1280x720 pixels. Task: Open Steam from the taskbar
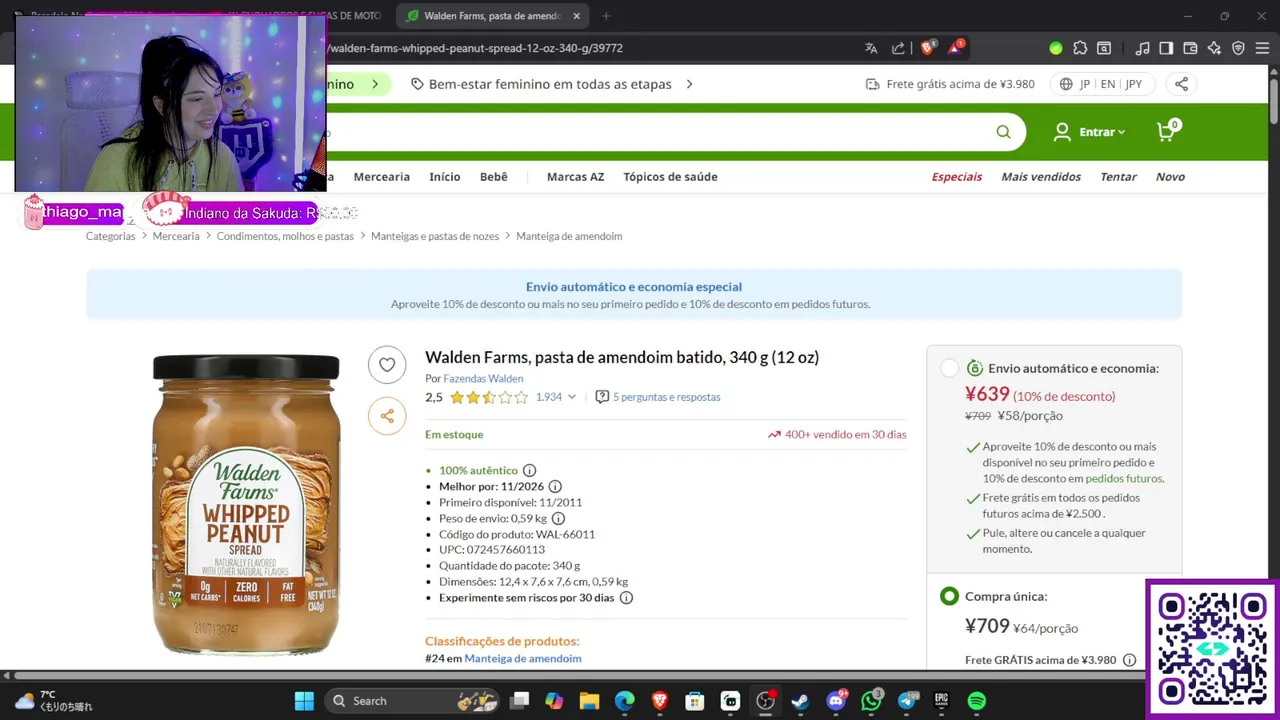pyautogui.click(x=800, y=701)
